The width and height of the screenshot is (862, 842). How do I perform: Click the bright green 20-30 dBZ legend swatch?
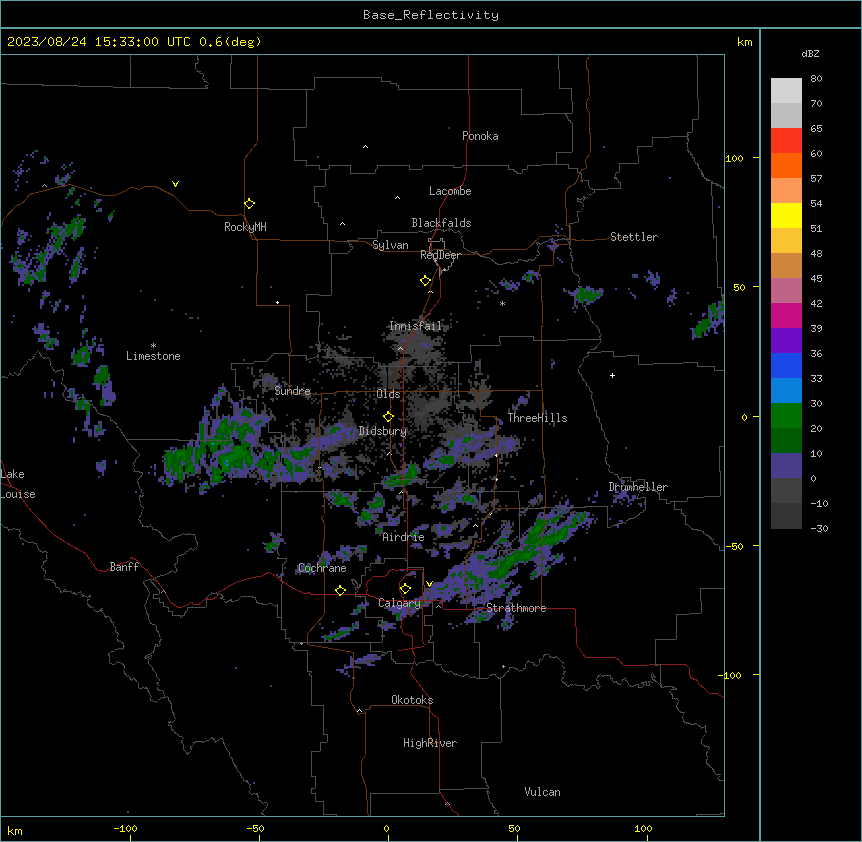786,416
